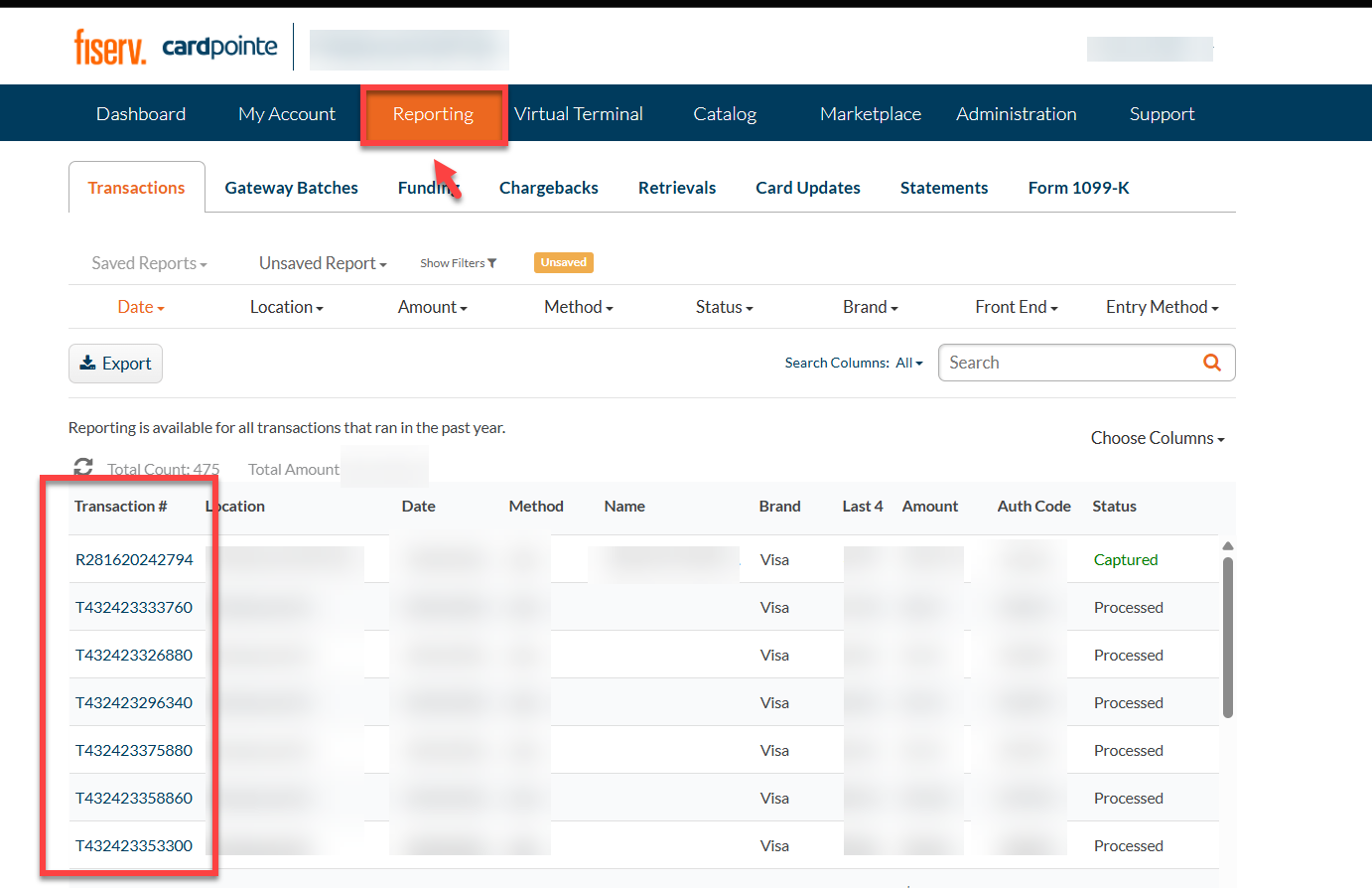Open the Search Columns All dropdown

[x=908, y=364]
